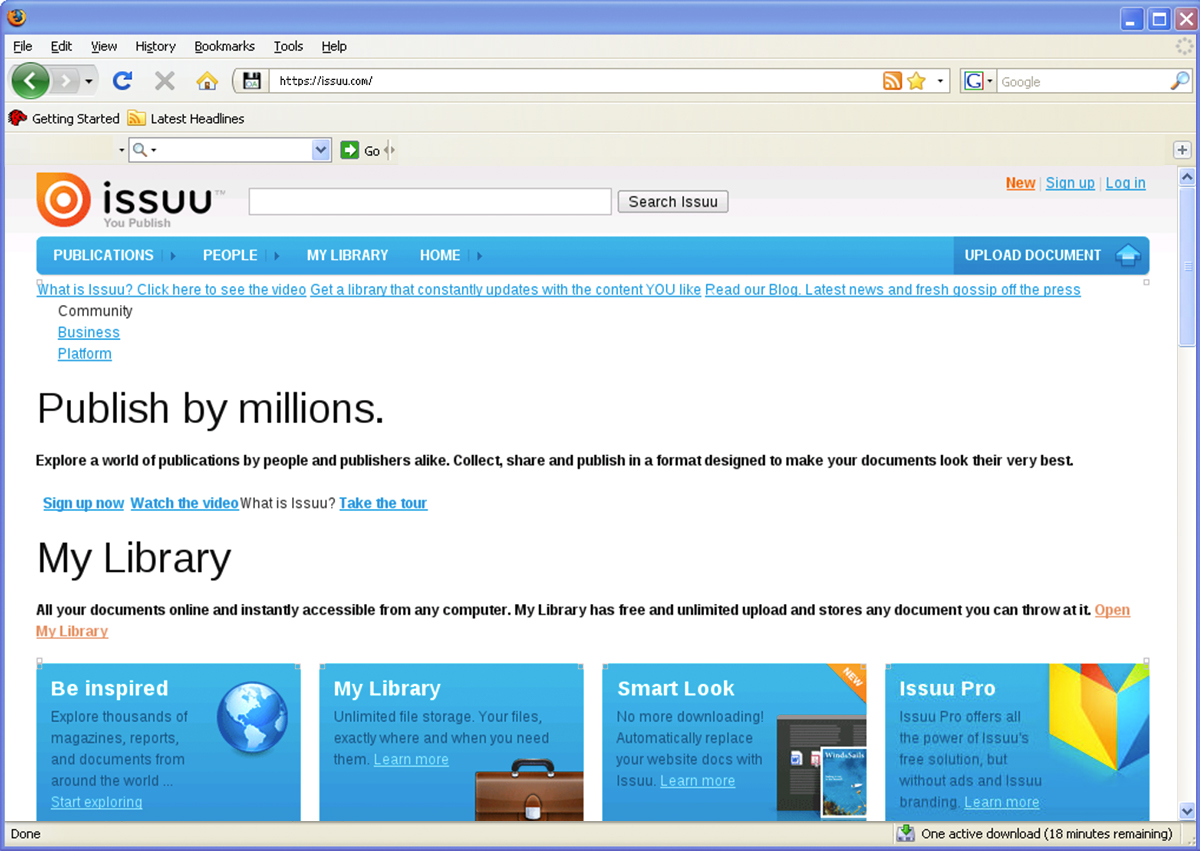
Task: Click the 'Watch the video' link
Action: pyautogui.click(x=184, y=503)
